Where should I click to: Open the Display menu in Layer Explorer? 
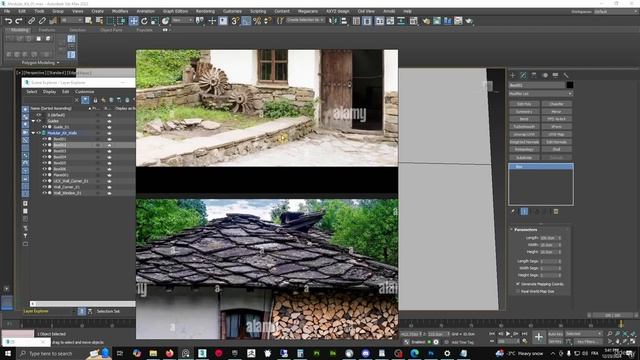pyautogui.click(x=49, y=92)
